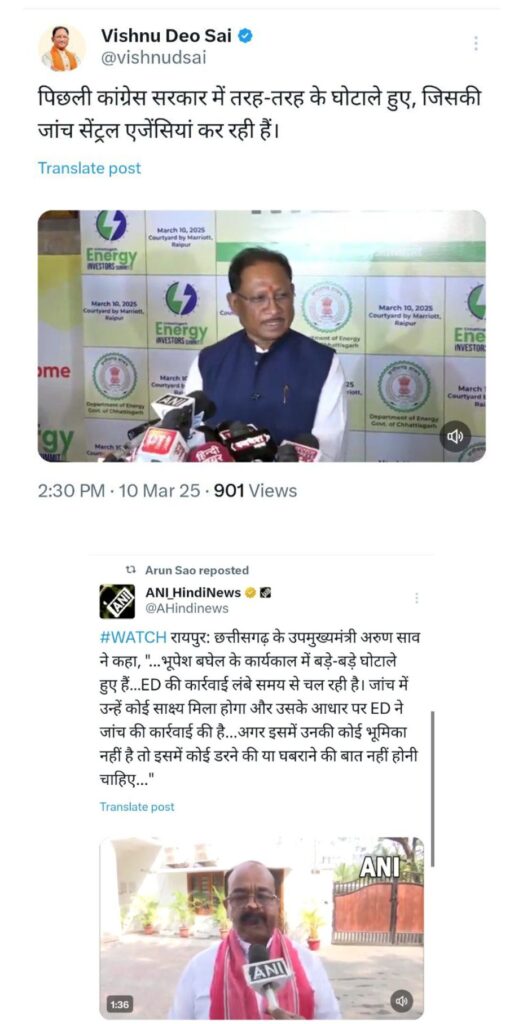Open the three-dot menu on Vishnu Deo Sai's post
This screenshot has height=1024, width=510.
pos(475,44)
